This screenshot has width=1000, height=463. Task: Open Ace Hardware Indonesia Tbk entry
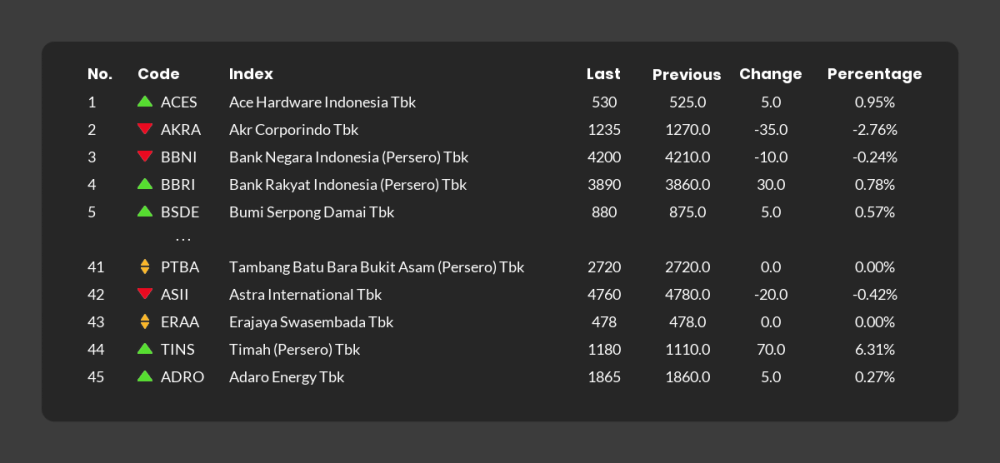click(x=322, y=102)
